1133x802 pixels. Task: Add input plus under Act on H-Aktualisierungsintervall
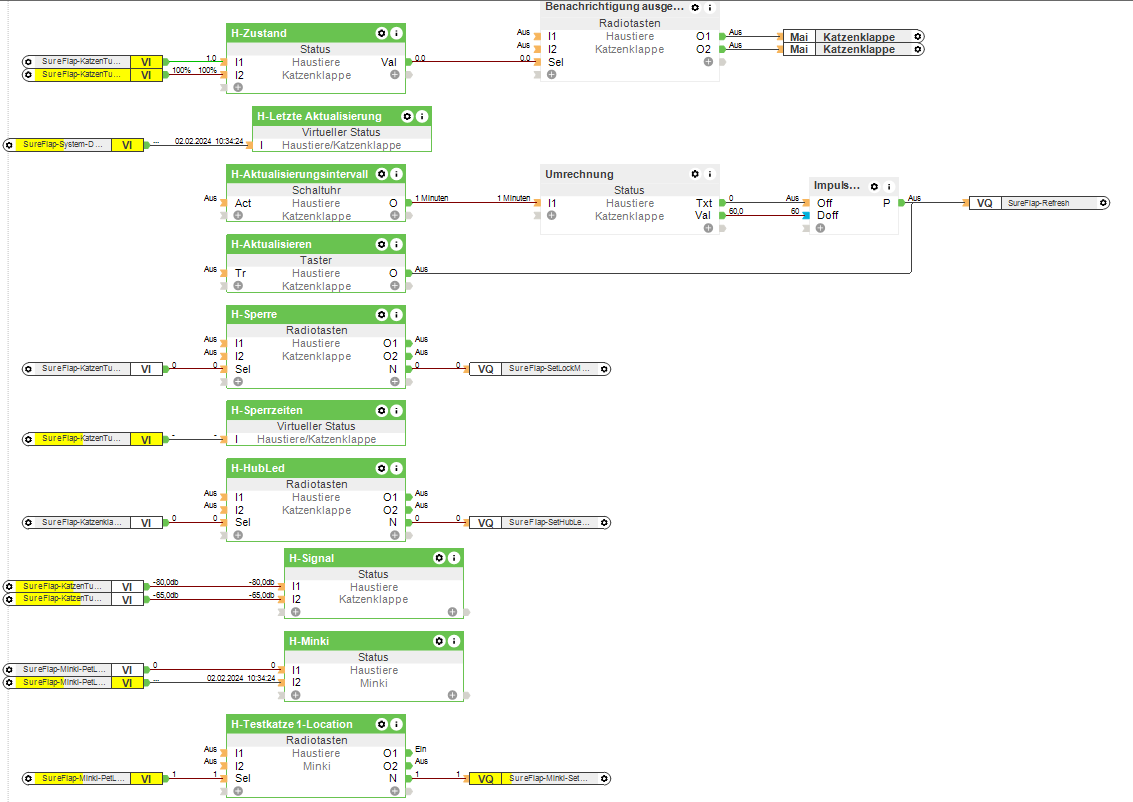pyautogui.click(x=238, y=215)
